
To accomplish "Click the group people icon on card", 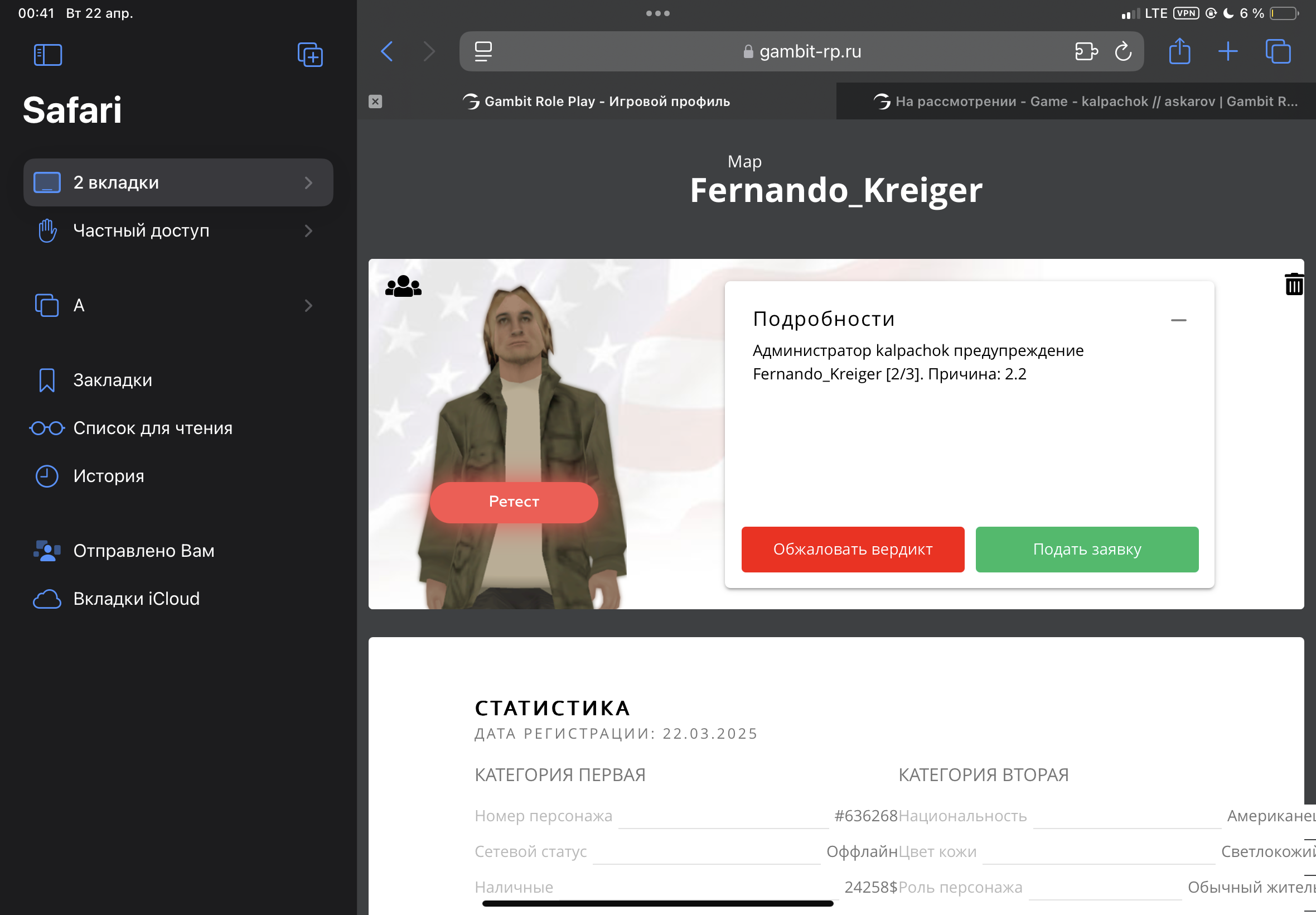I will point(403,286).
